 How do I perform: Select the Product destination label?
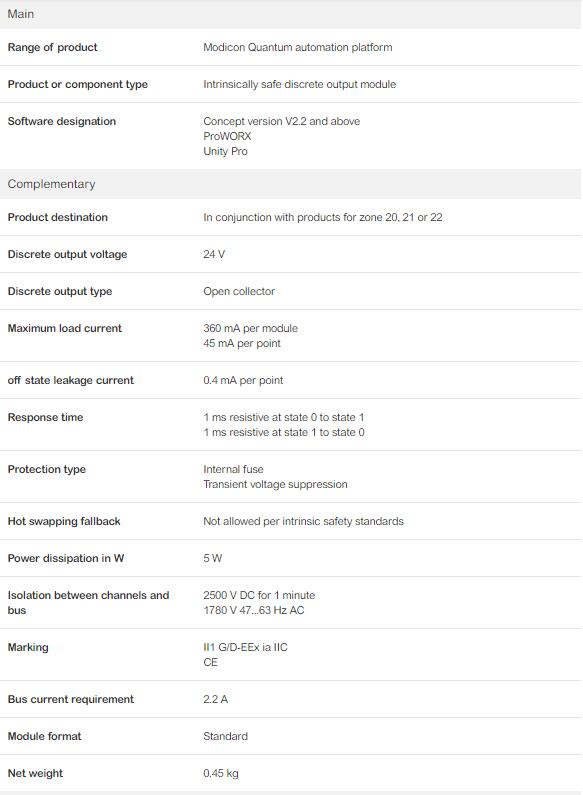coord(58,217)
